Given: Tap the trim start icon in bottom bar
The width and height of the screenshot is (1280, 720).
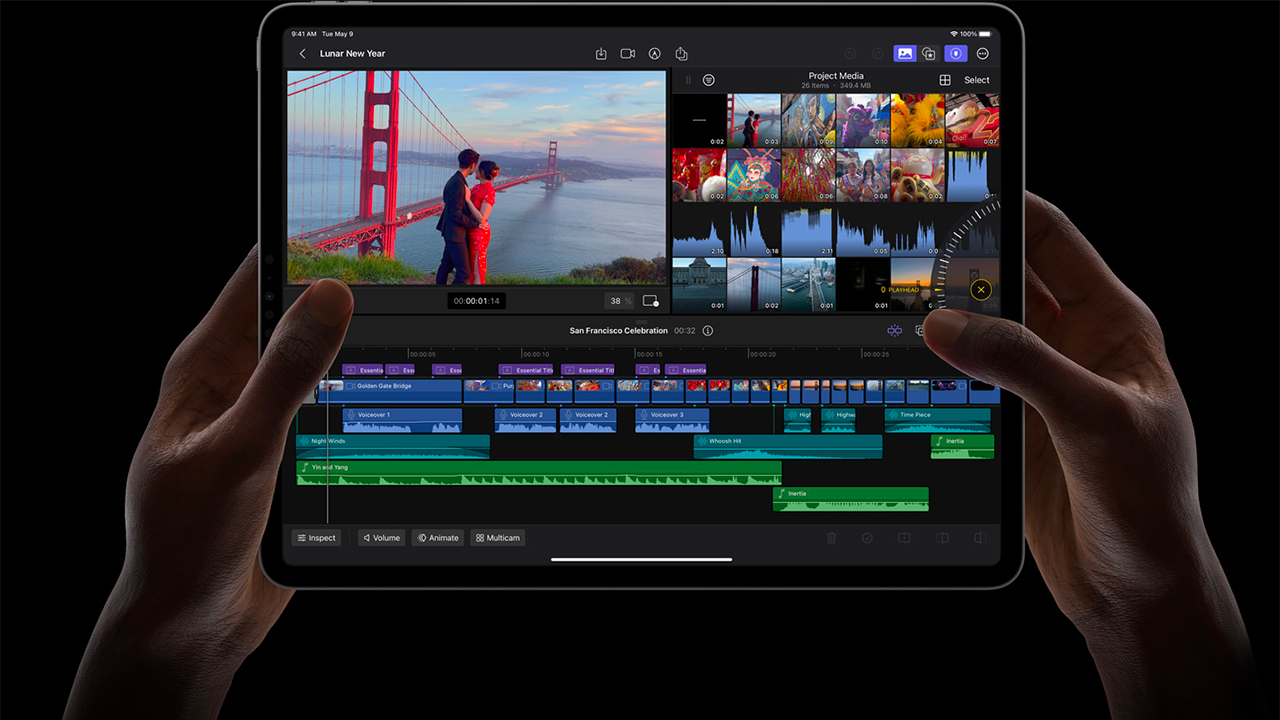Looking at the screenshot, I should 942,538.
